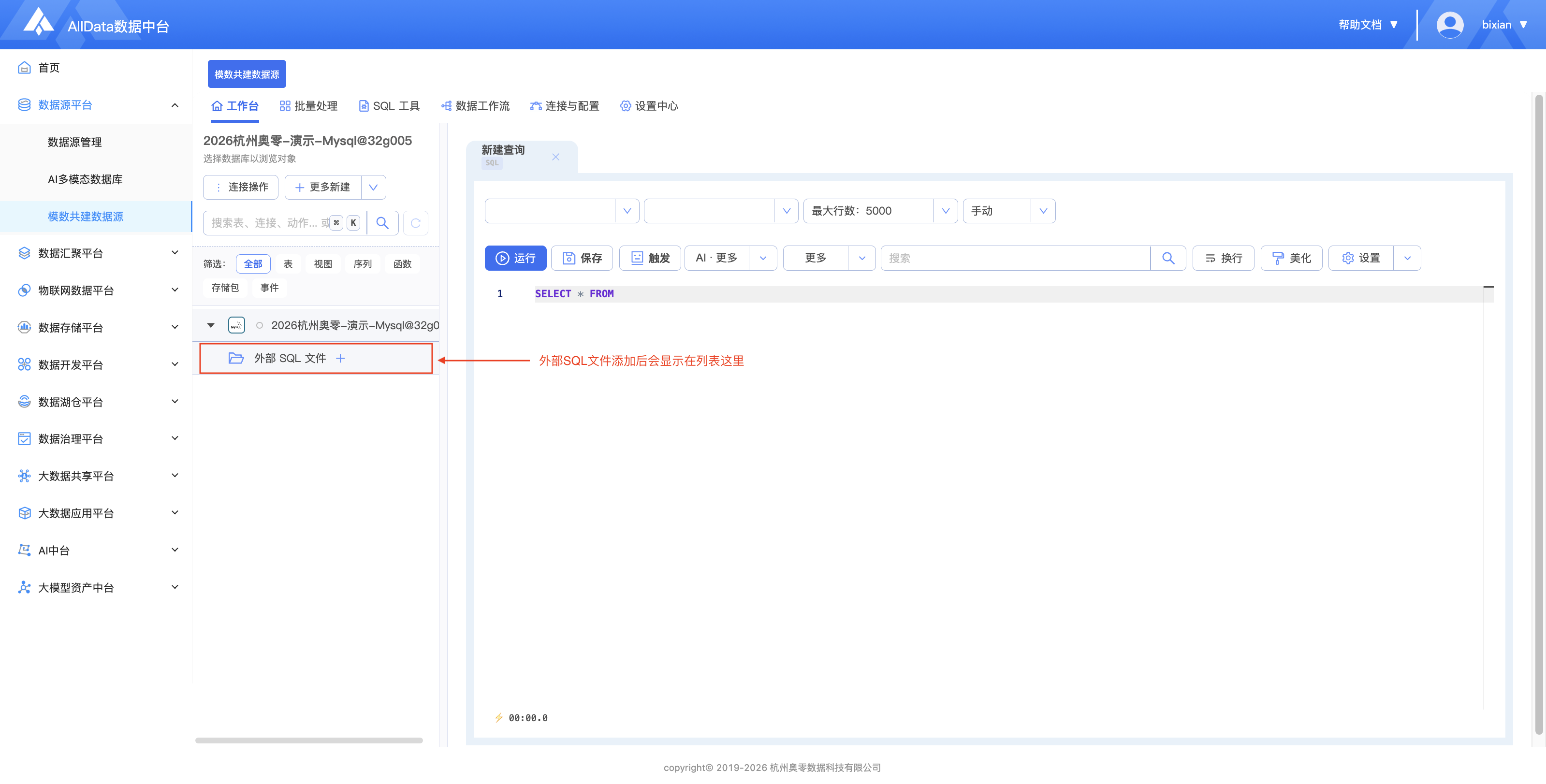Screen dimensions: 1546x784
Task: Click the plus icon next to 外部 SQL 文件
Action: tap(340, 358)
